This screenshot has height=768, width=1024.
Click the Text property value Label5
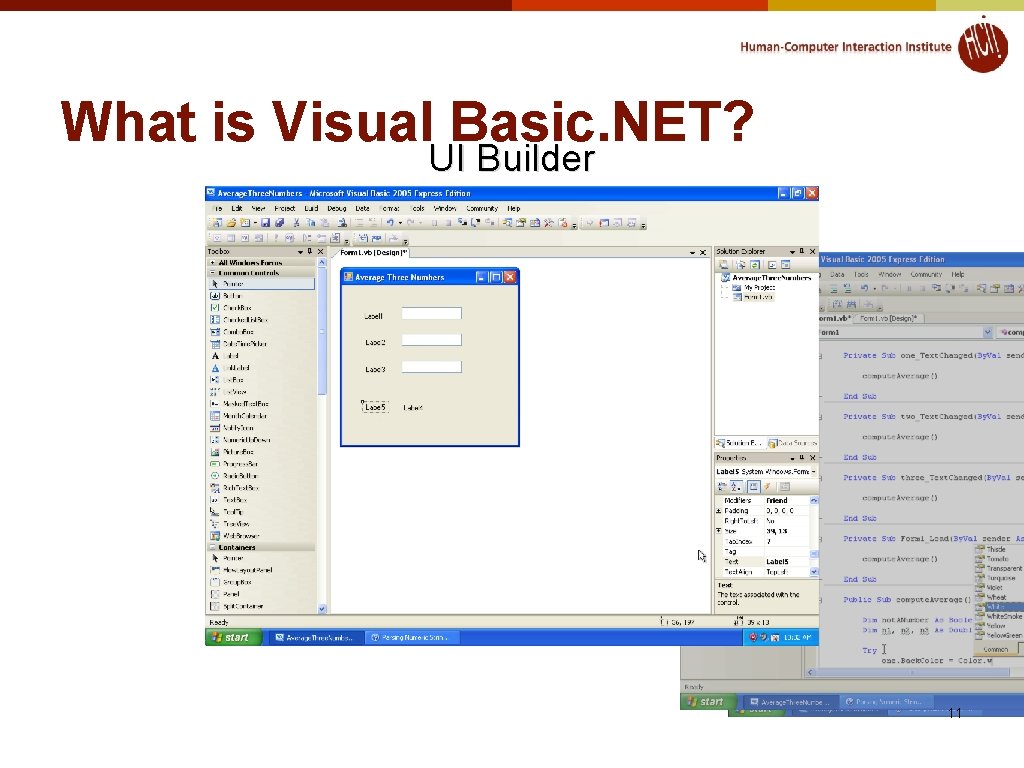click(x=787, y=562)
